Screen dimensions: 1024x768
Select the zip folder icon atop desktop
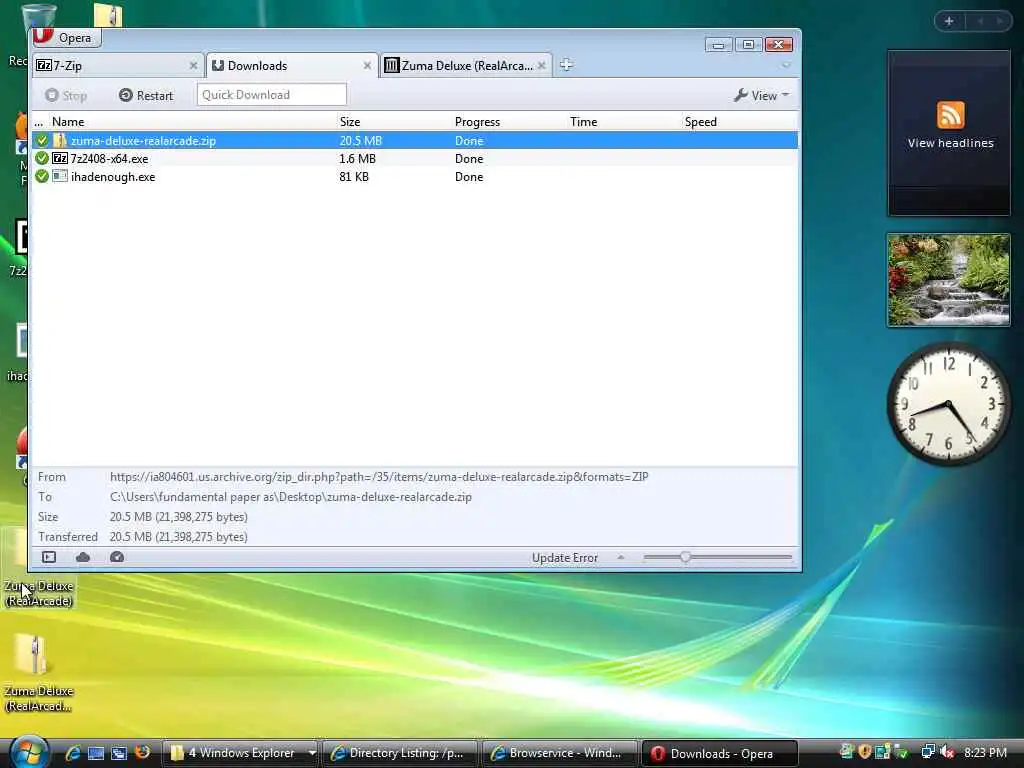click(x=108, y=14)
